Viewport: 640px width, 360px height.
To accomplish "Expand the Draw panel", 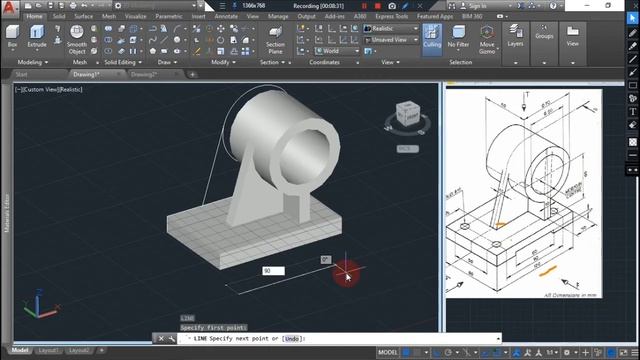I will [167, 62].
